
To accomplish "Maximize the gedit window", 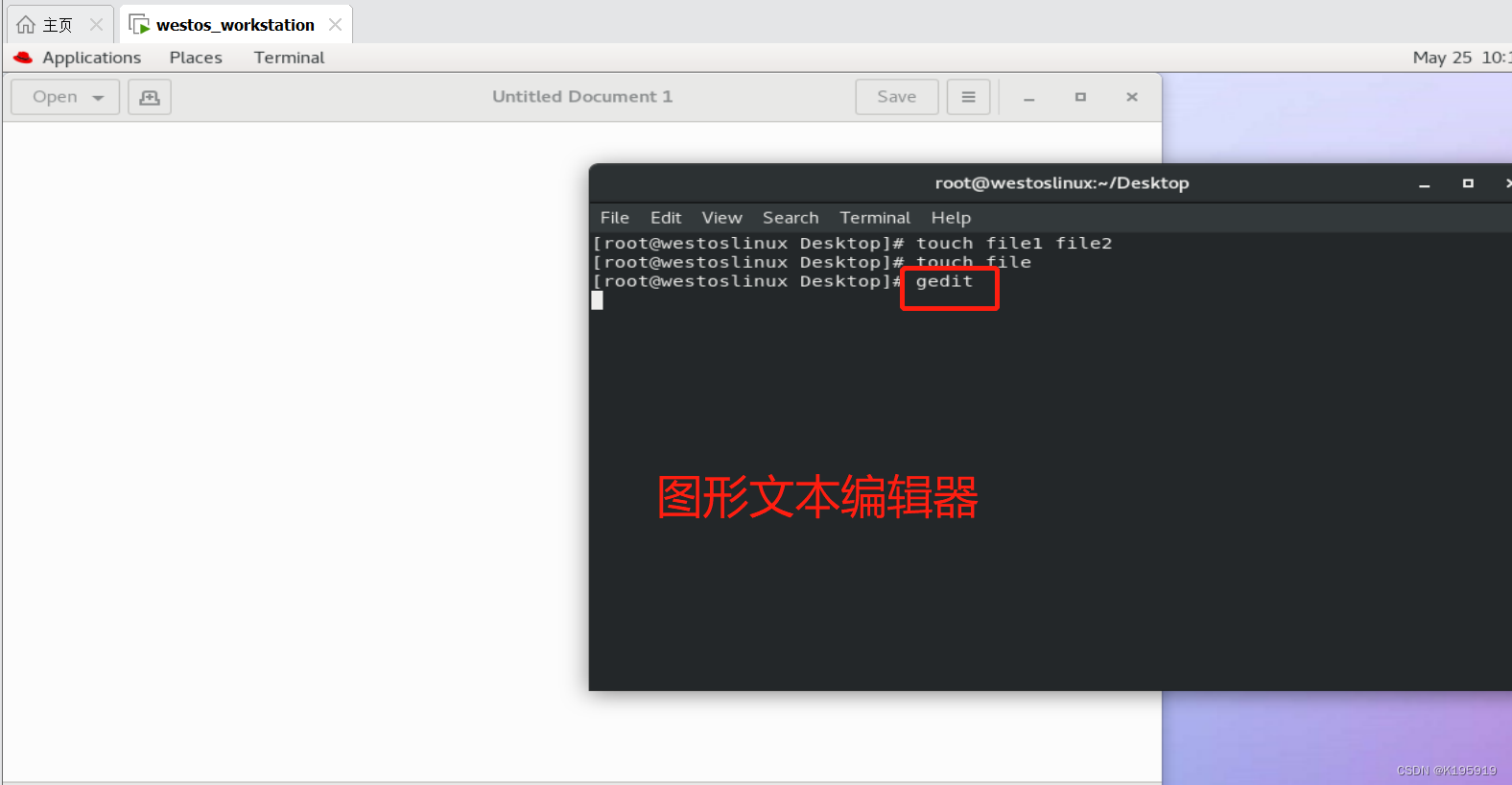I will pos(1080,97).
